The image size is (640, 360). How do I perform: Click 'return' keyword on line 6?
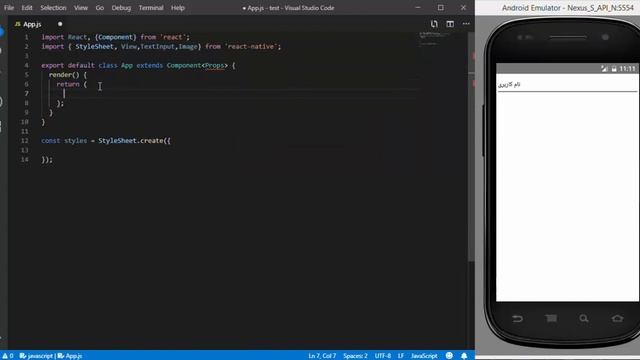click(x=68, y=84)
